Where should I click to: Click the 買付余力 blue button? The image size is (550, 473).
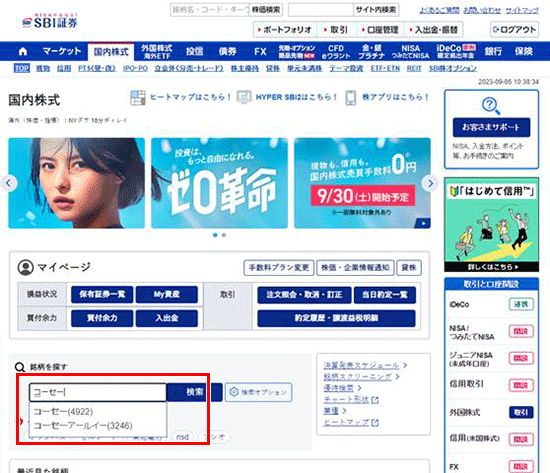click(102, 318)
